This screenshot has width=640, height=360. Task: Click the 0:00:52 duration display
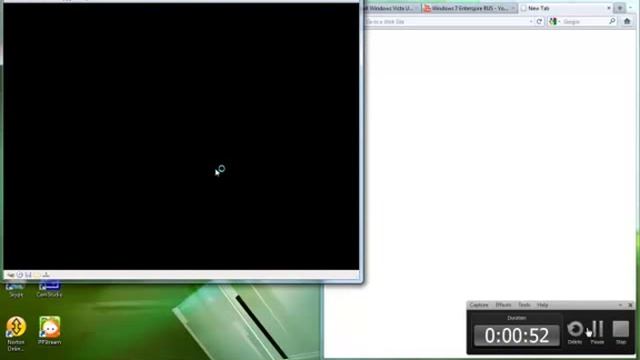click(517, 336)
